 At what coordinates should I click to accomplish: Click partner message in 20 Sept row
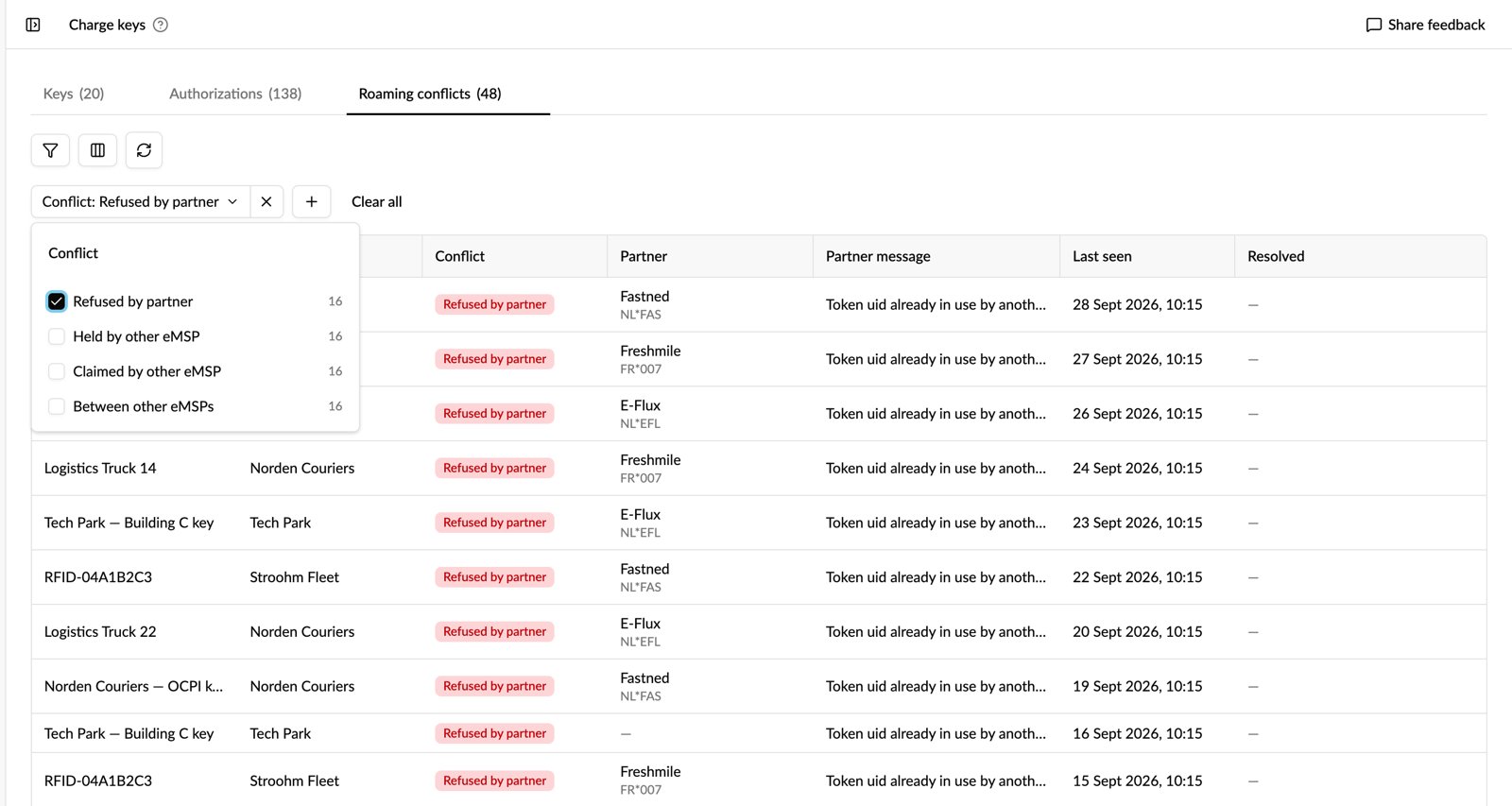click(936, 631)
